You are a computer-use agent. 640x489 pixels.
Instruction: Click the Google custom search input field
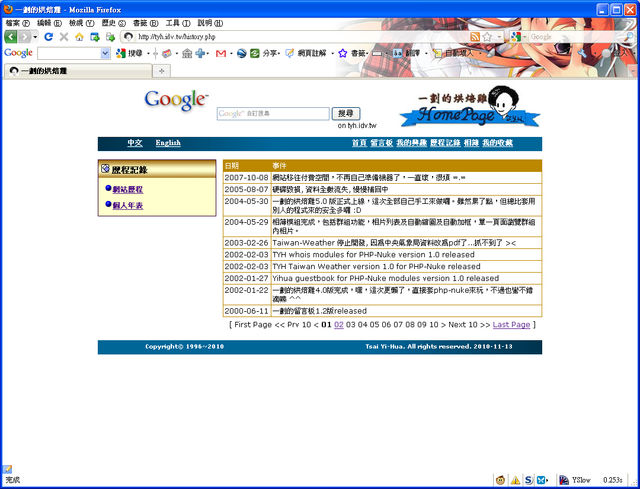(x=273, y=114)
